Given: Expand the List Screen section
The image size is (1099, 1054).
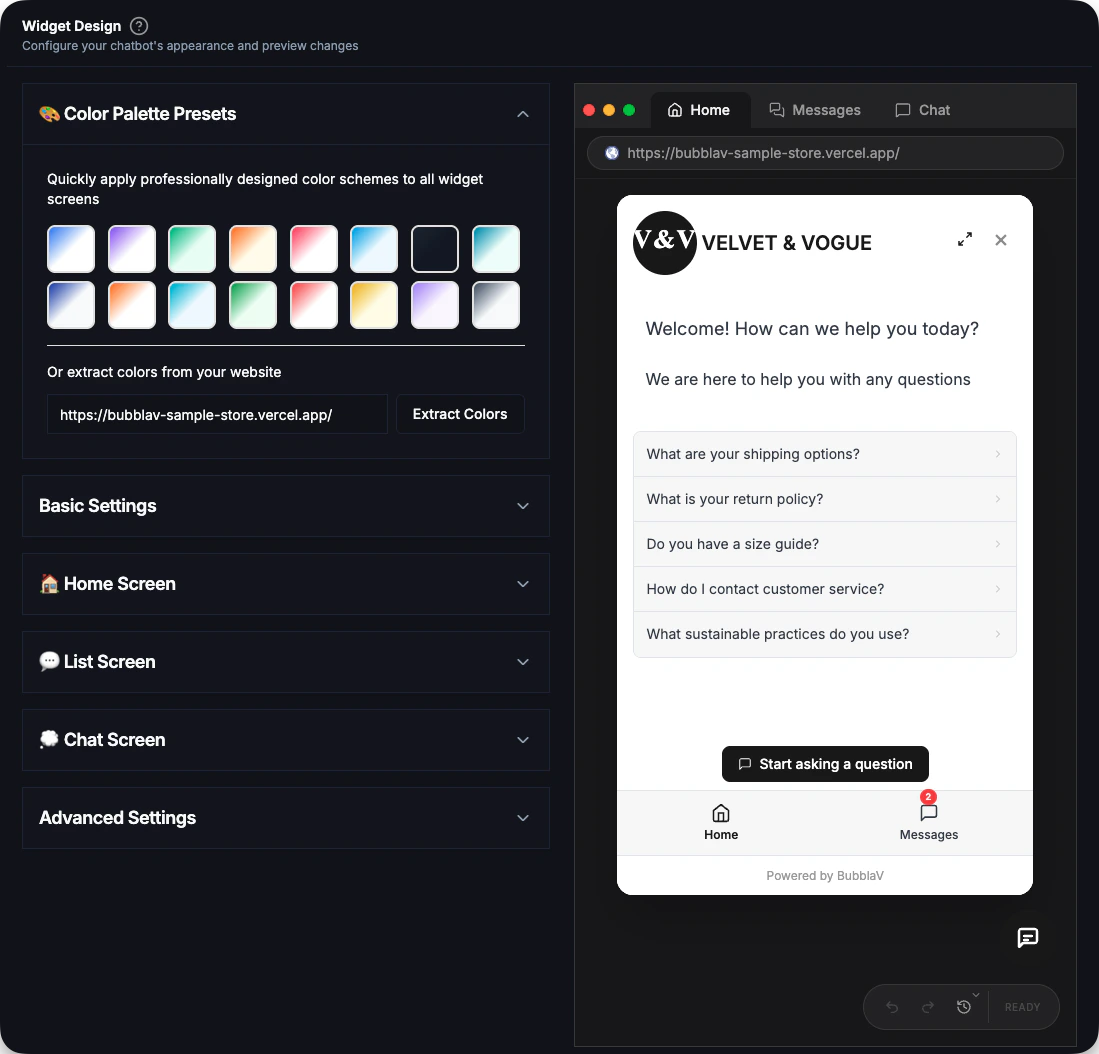Looking at the screenshot, I should pyautogui.click(x=286, y=662).
